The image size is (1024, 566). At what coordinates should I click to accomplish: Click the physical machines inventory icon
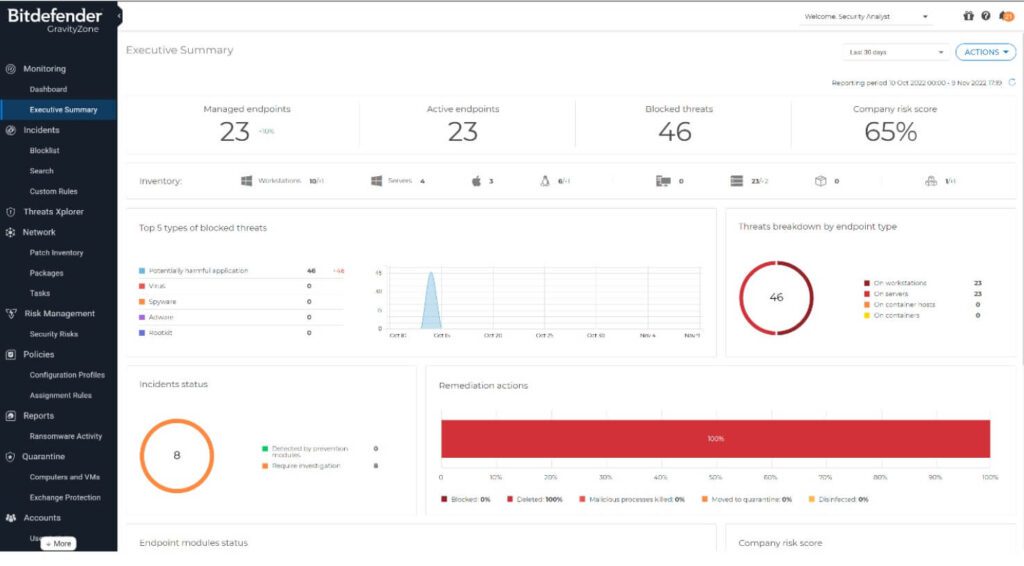pyautogui.click(x=663, y=181)
